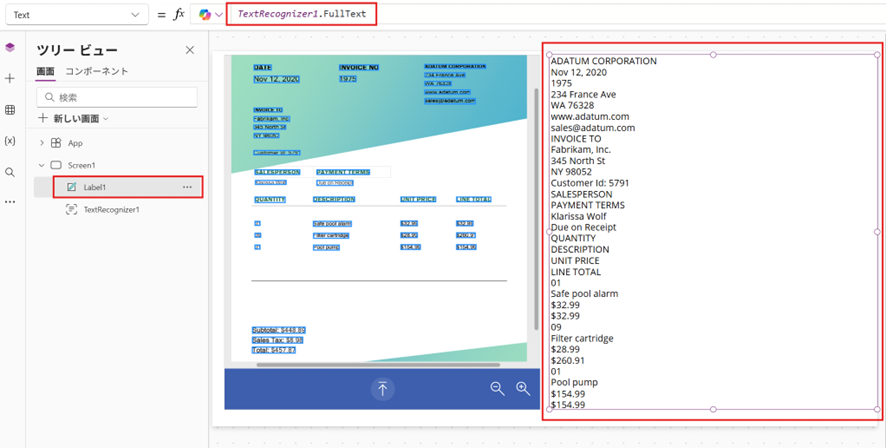886x448 pixels.
Task: Open the Label1 more options ellipsis
Action: coord(187,187)
